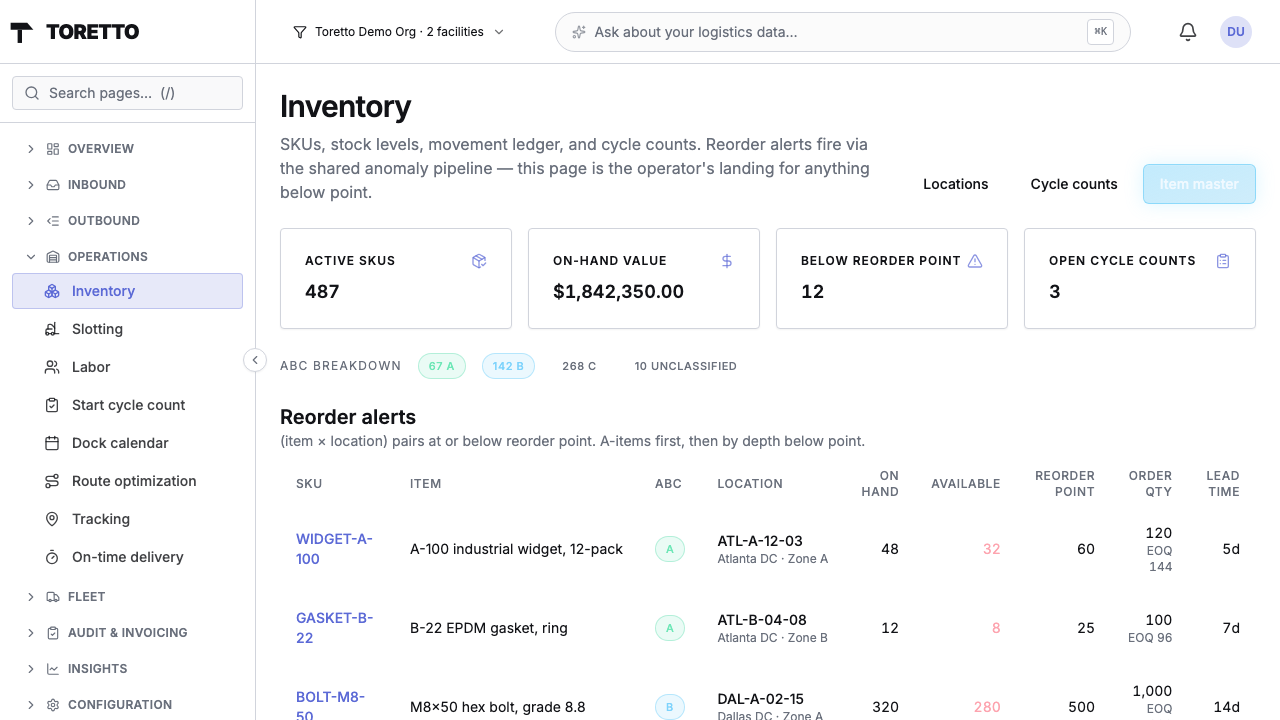
Task: Go to Dock calendar page
Action: click(x=127, y=443)
